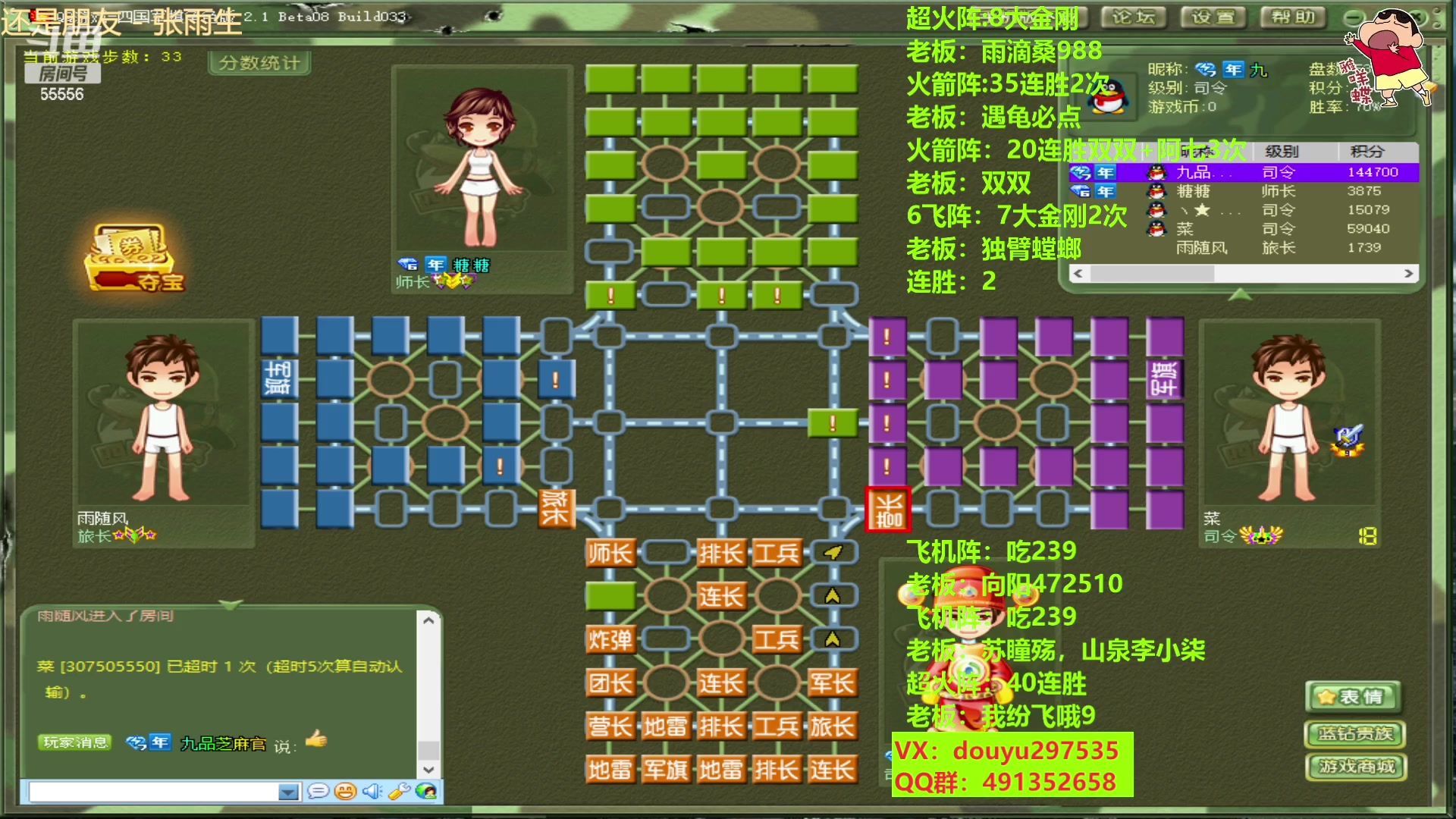Click the player list horizontal scrollbar thumb
The width and height of the screenshot is (1456, 819).
pos(1151,273)
